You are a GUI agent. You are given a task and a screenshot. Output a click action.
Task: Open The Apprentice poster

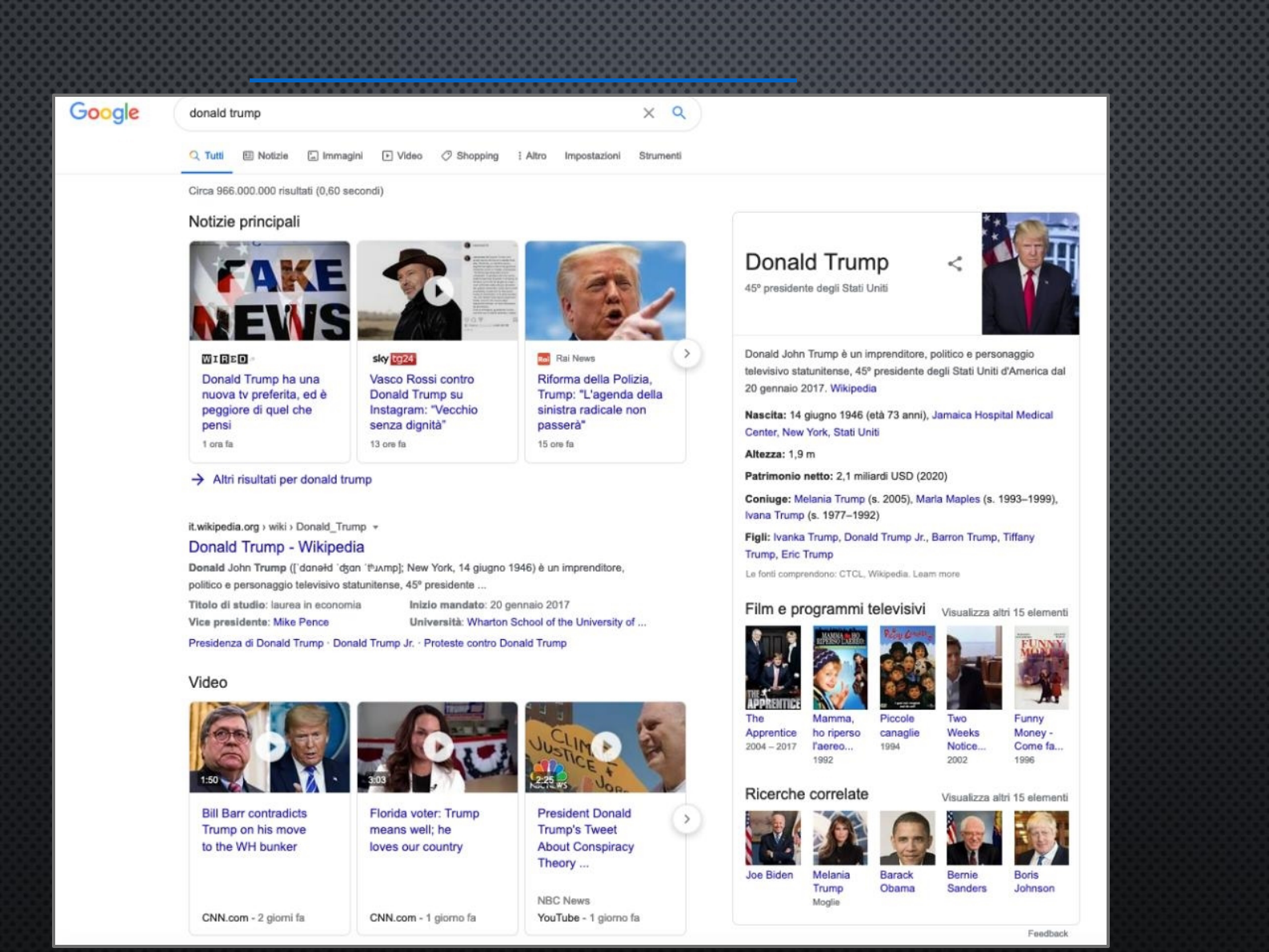tap(773, 668)
